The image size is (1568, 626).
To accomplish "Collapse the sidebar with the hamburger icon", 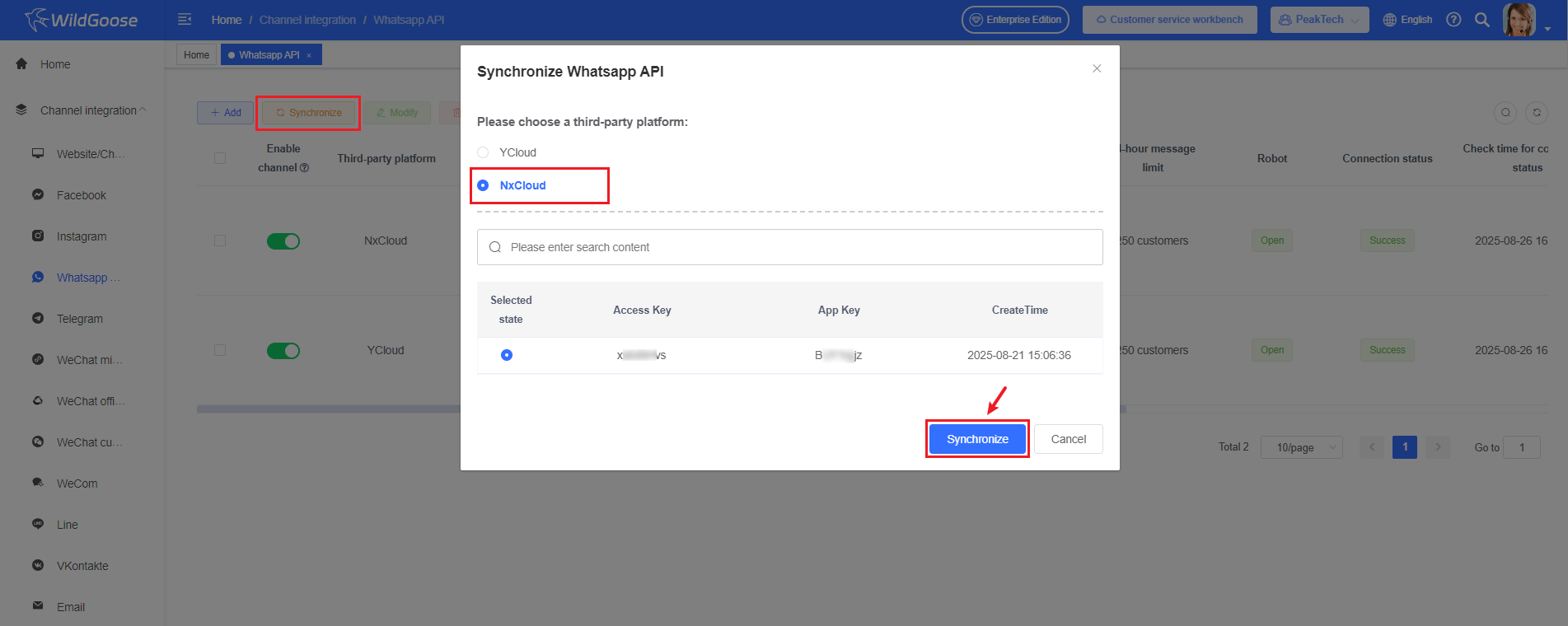I will click(x=185, y=19).
